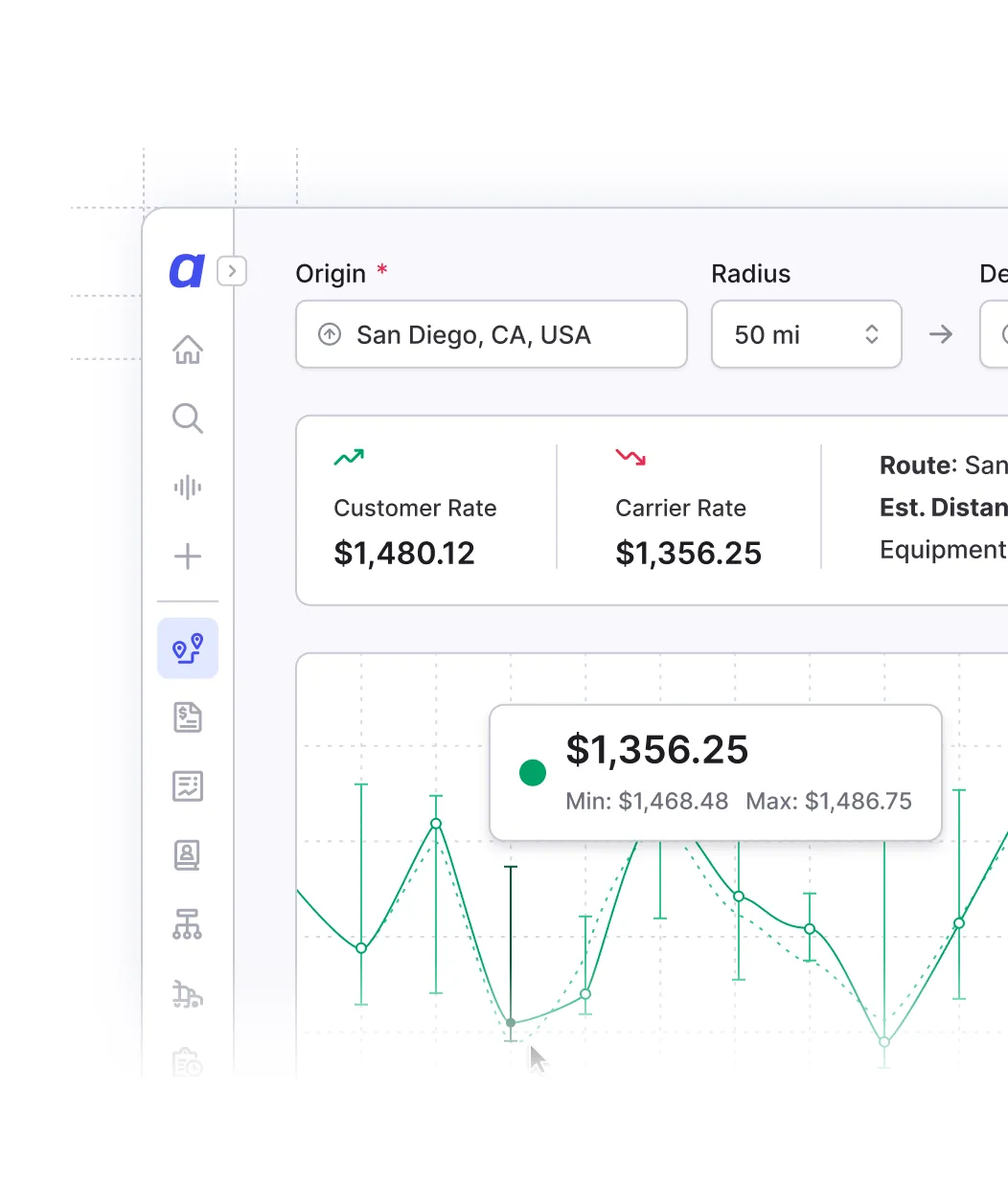This screenshot has height=1182, width=1008.
Task: Click the Radius up-down chevrons
Action: pos(872,334)
